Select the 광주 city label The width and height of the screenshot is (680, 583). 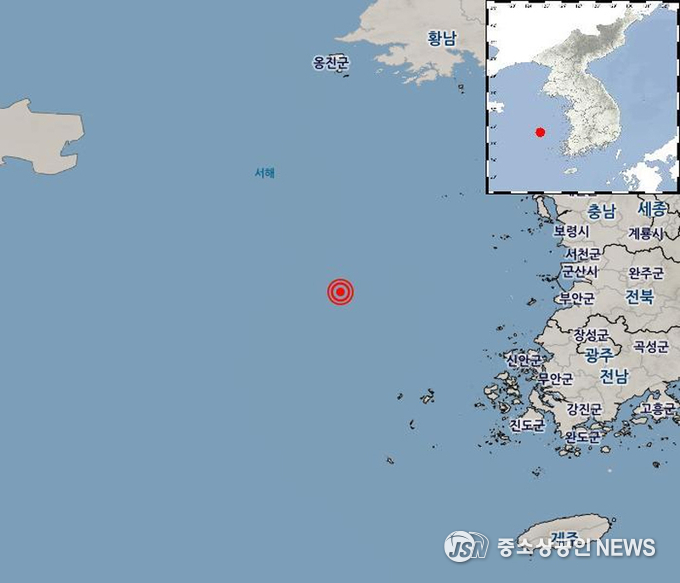point(599,355)
